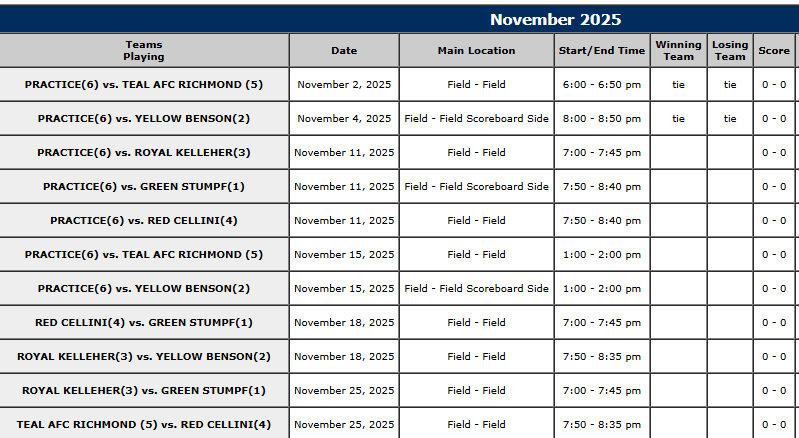Select PRACTICE(6) vs. RED CELLINI(4) matchup
This screenshot has width=799, height=438.
[x=144, y=221]
